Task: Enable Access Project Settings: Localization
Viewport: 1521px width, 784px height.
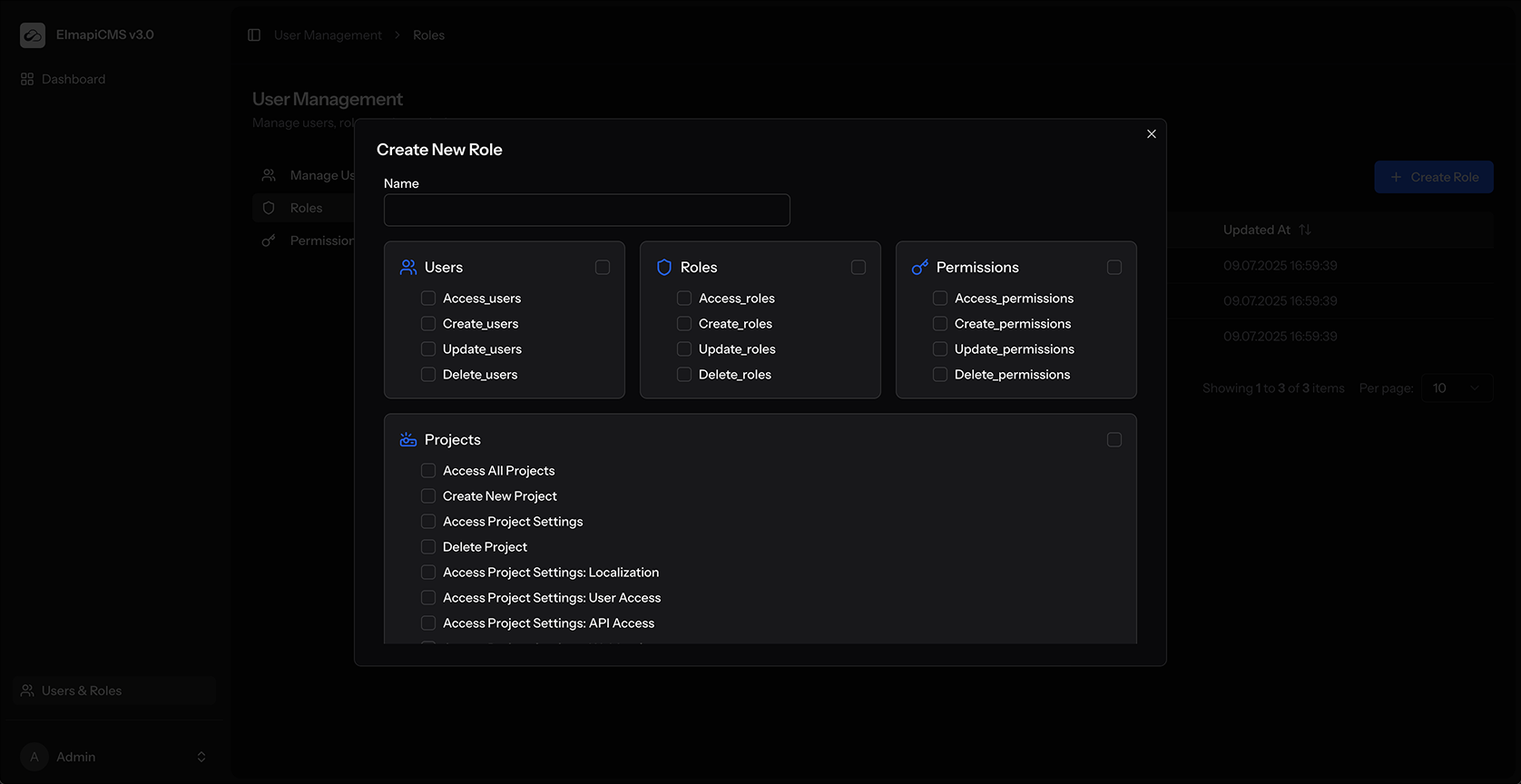Action: [428, 572]
